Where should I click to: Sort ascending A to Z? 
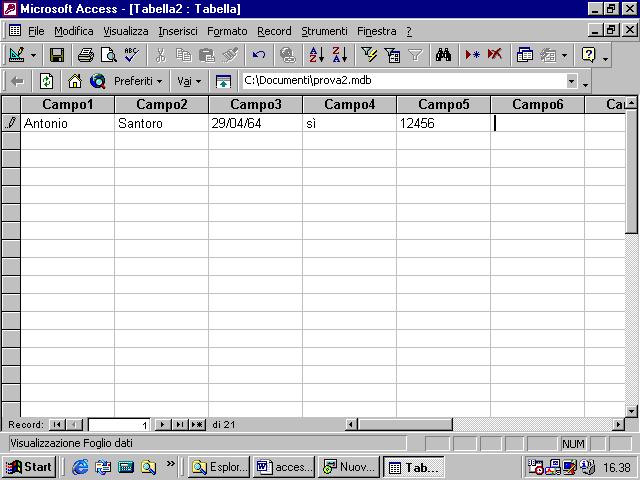316,55
